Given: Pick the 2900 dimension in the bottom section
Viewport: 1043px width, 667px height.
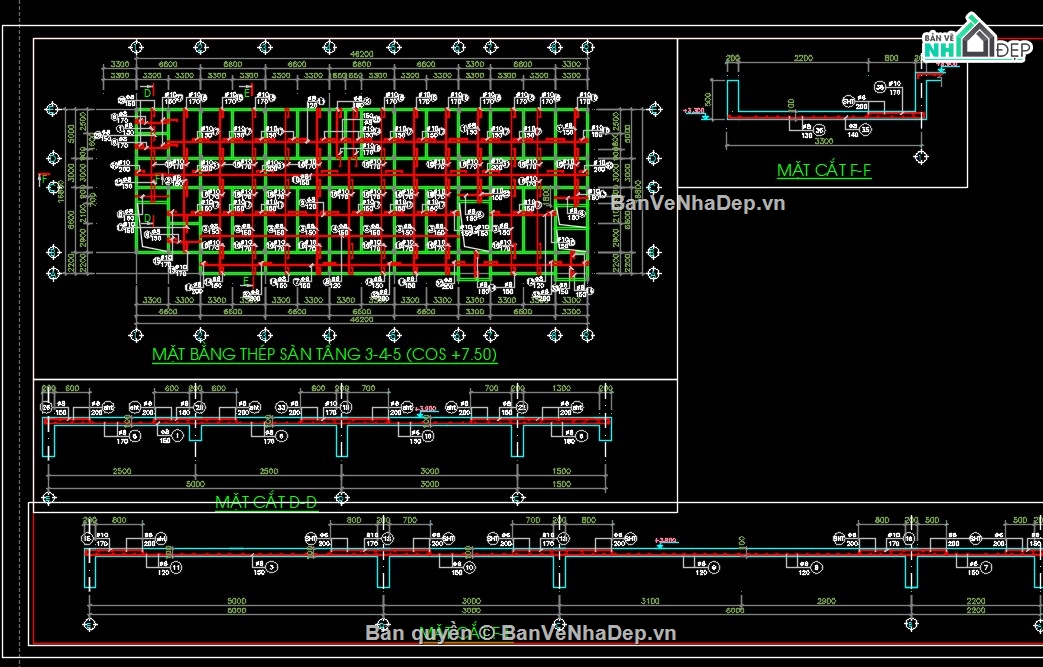Looking at the screenshot, I should click(826, 601).
